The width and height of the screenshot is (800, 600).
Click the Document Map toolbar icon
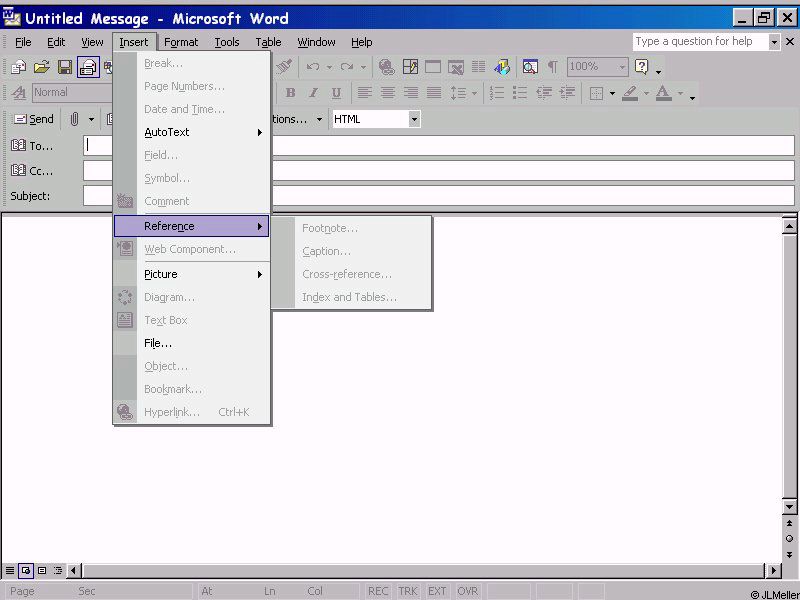[x=530, y=67]
